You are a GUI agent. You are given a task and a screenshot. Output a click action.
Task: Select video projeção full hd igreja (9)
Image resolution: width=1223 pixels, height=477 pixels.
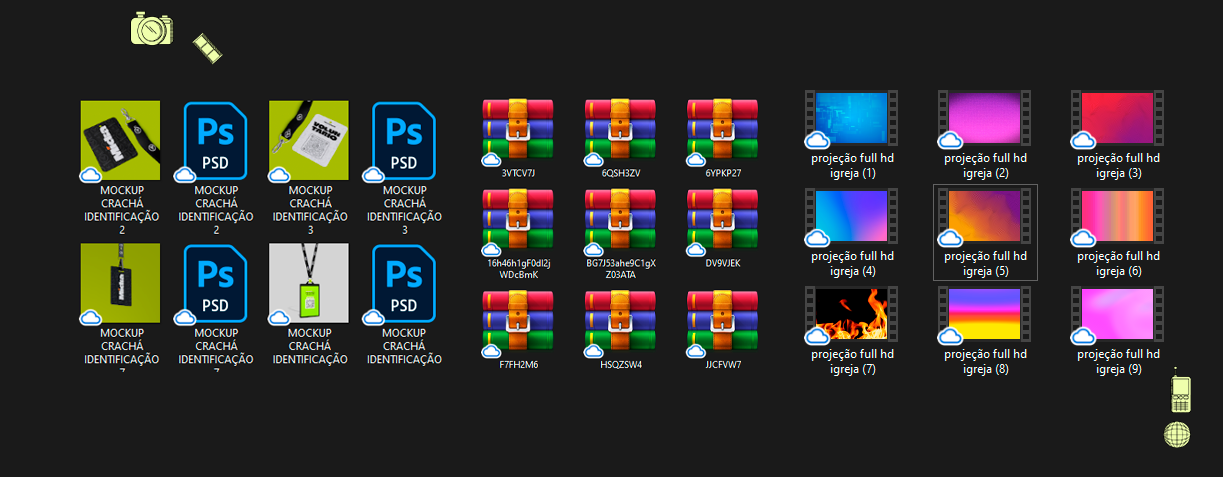(x=1118, y=315)
